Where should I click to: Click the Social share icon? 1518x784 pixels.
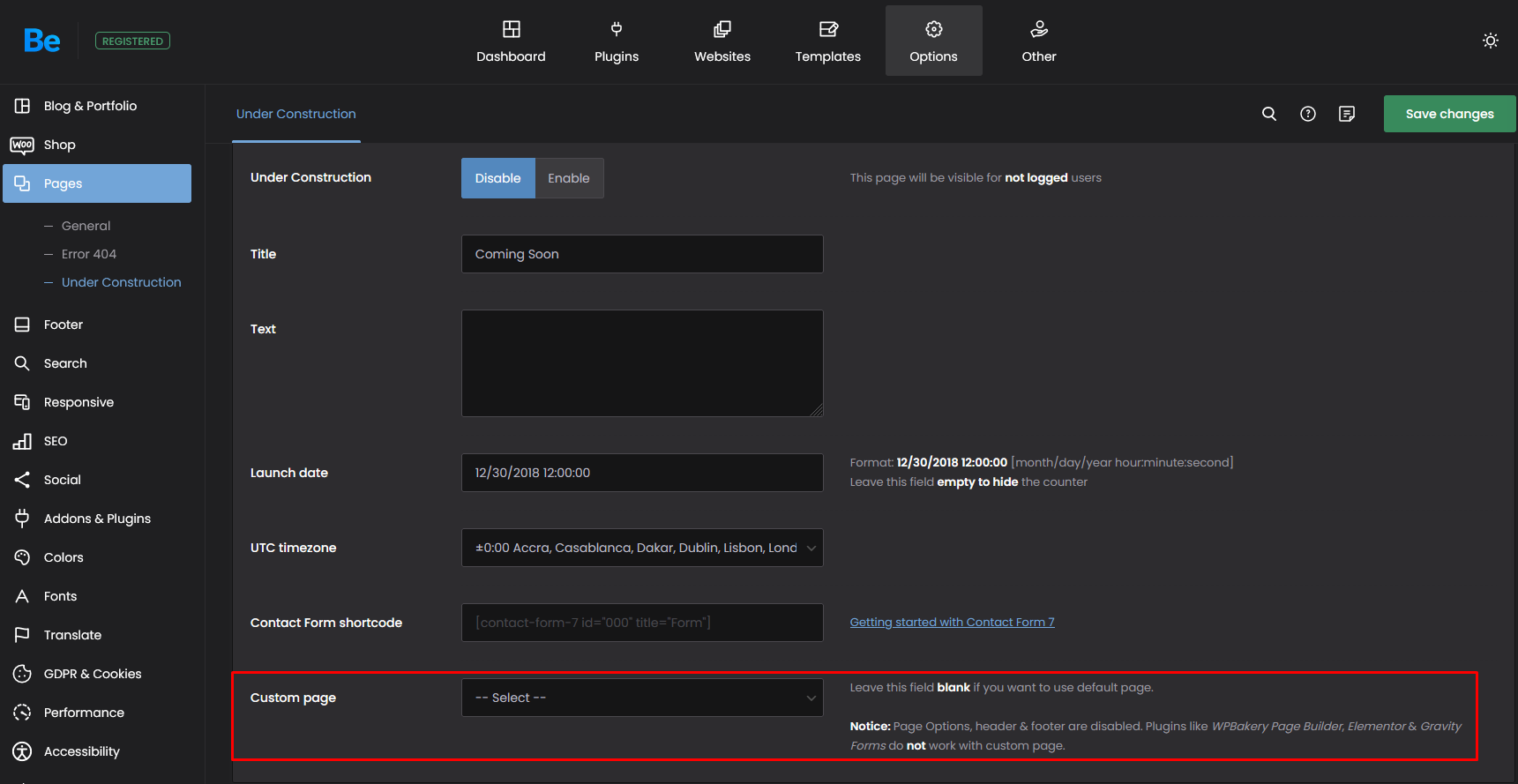[x=23, y=480]
